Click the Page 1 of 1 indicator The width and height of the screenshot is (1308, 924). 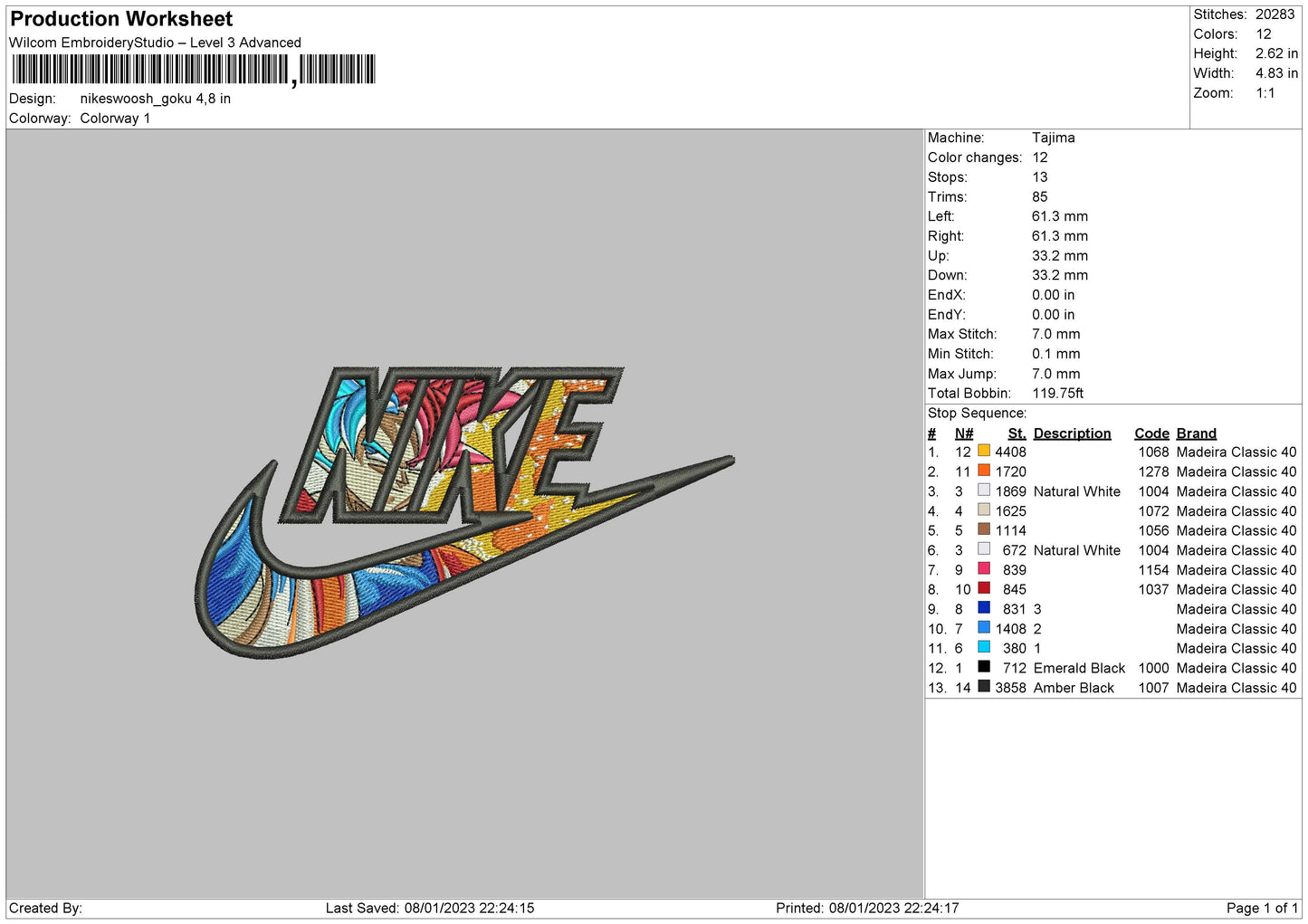[x=1262, y=908]
